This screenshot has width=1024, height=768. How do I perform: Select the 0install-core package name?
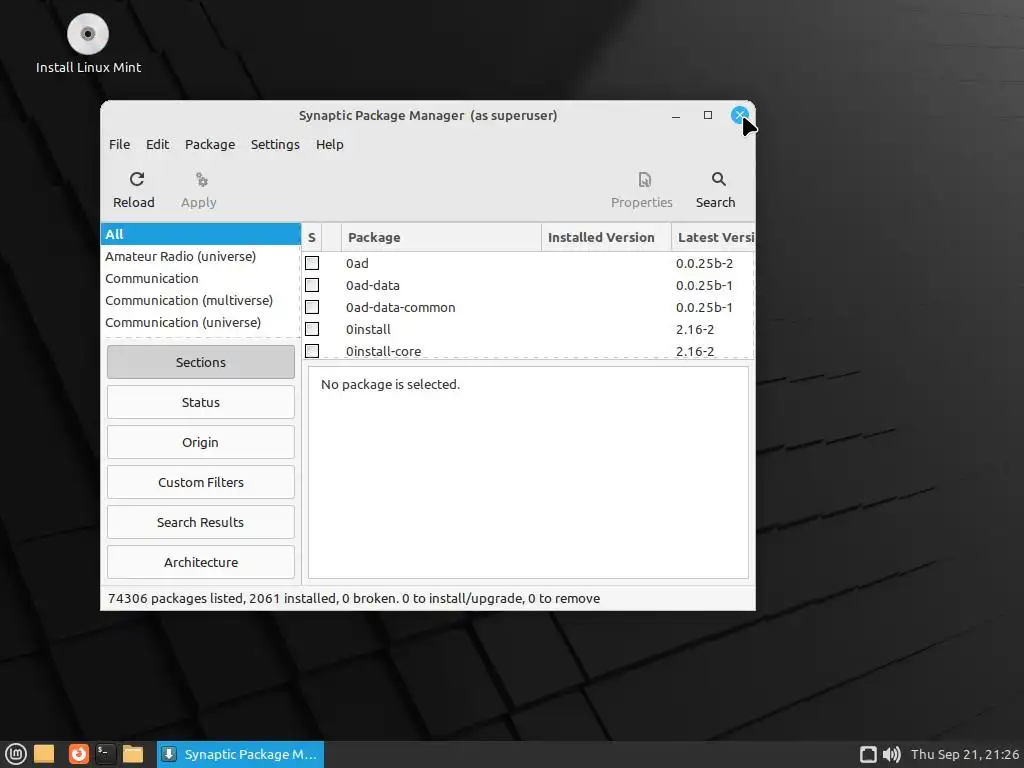(x=383, y=351)
